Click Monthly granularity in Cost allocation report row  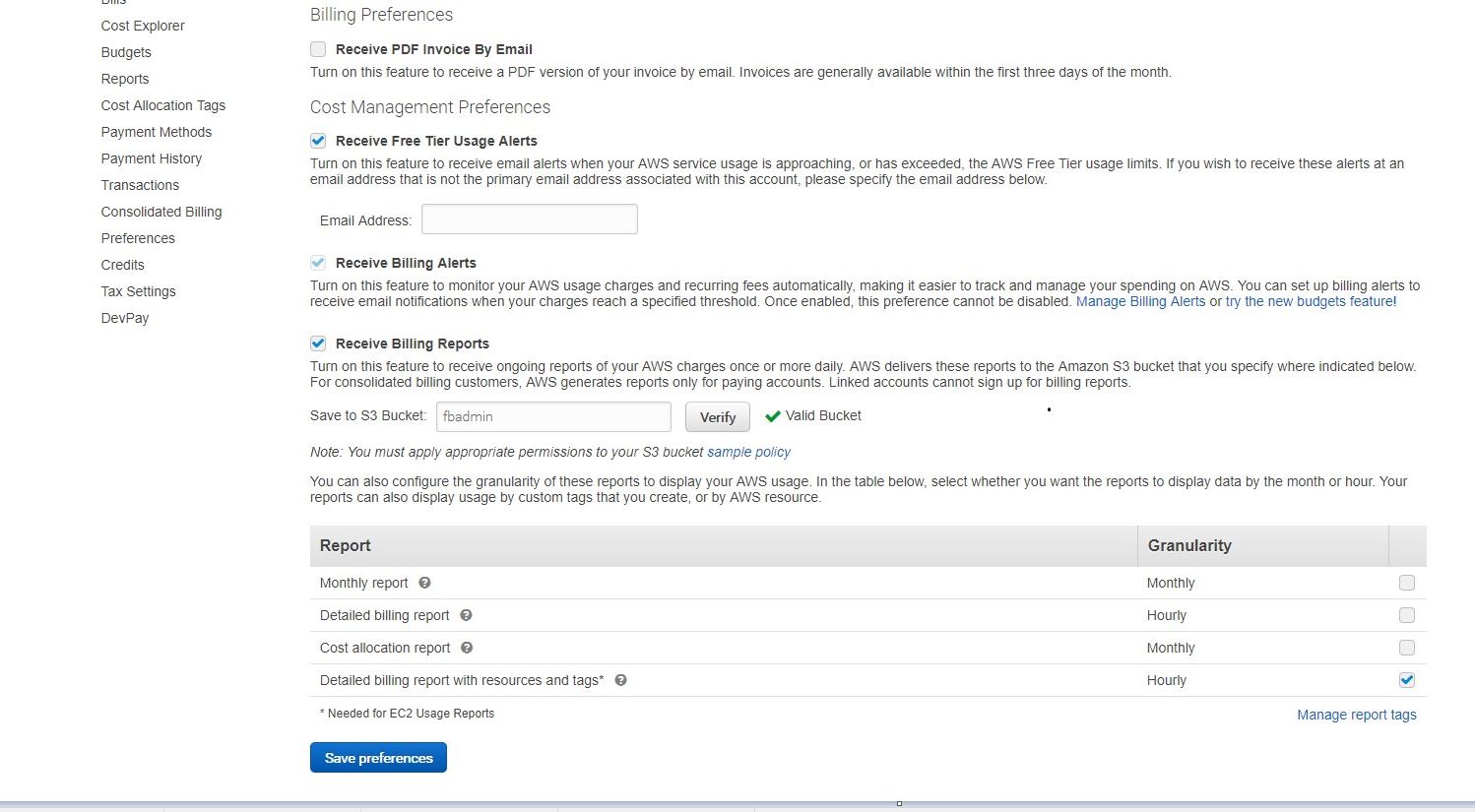coord(1171,648)
